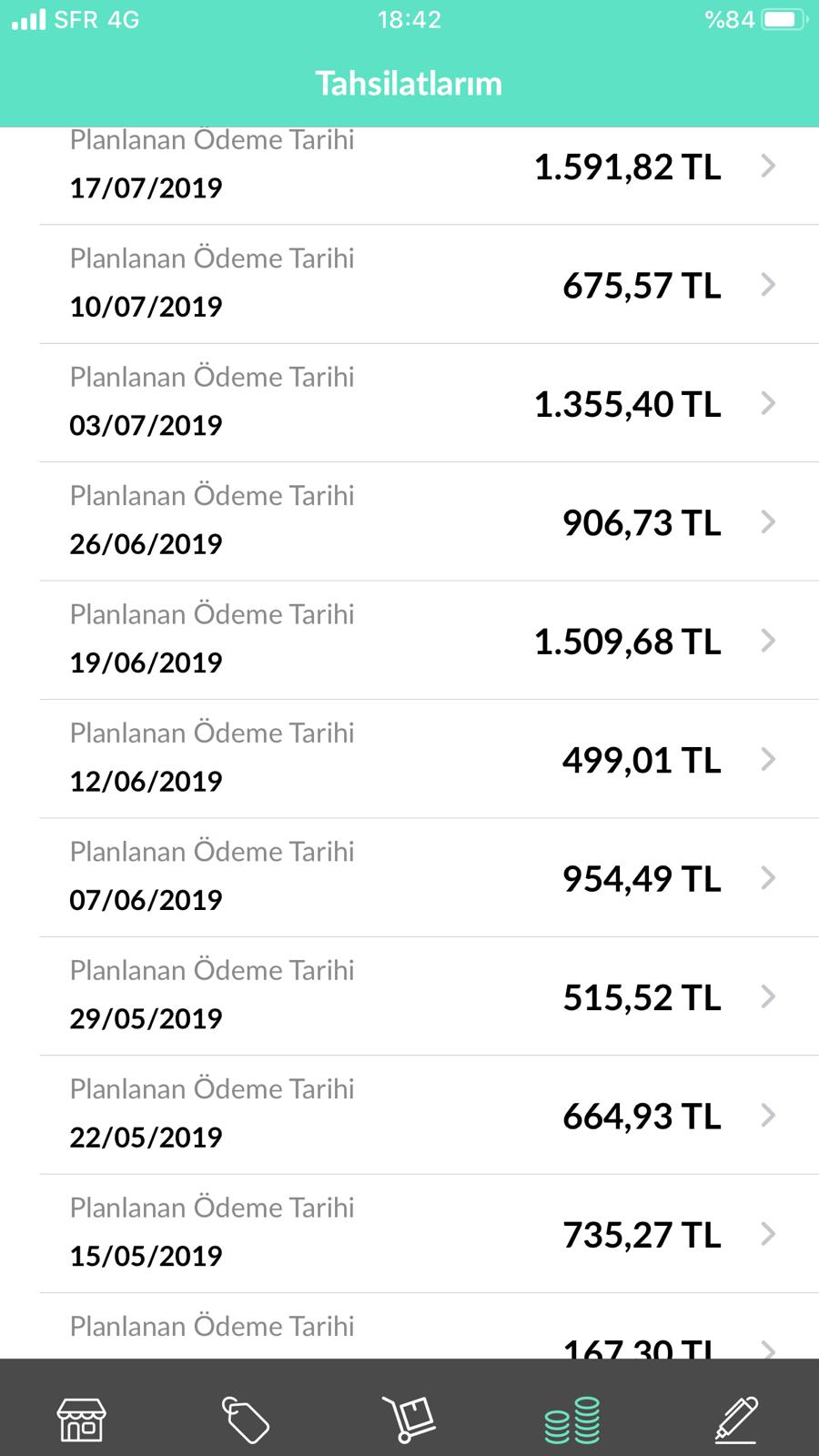Screen dimensions: 819x1456
Task: Open the store icon in bottom bar
Action: (82, 1420)
